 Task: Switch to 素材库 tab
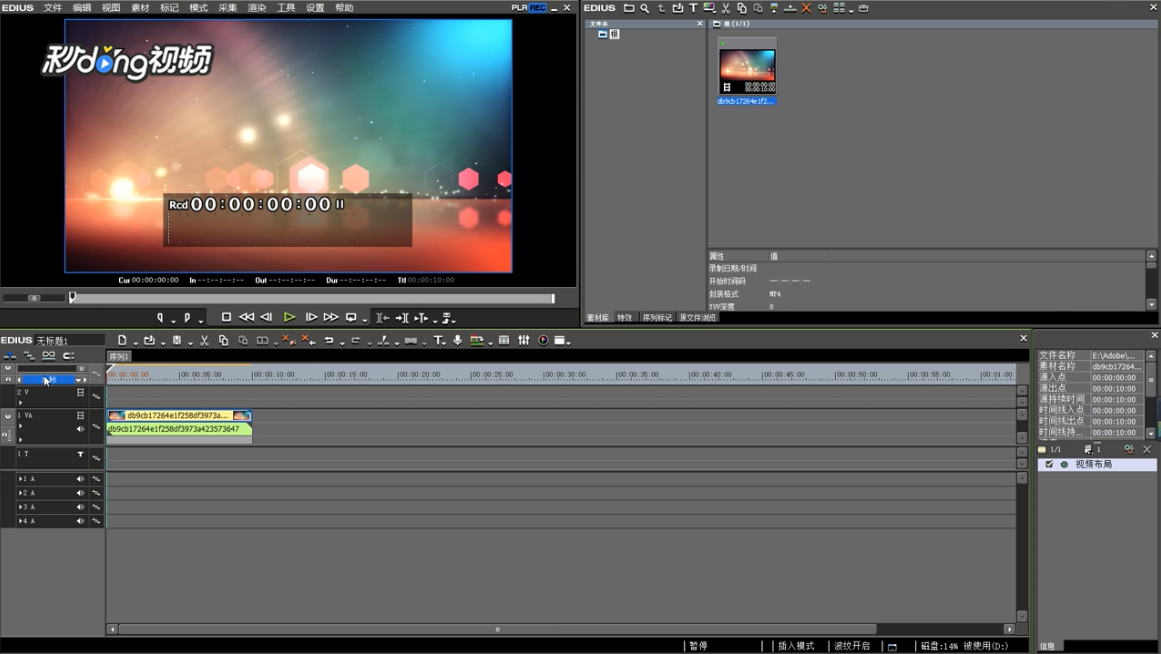click(x=598, y=318)
